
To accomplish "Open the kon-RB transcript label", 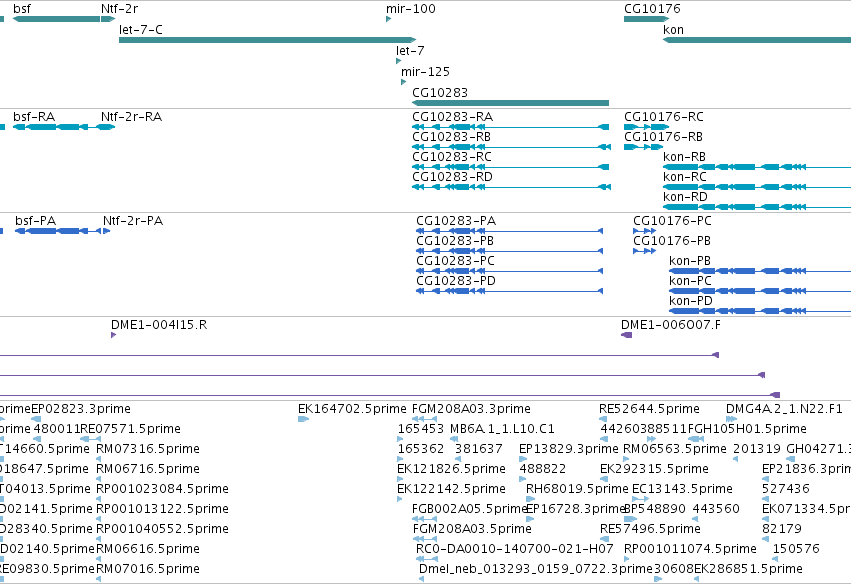I will click(684, 157).
